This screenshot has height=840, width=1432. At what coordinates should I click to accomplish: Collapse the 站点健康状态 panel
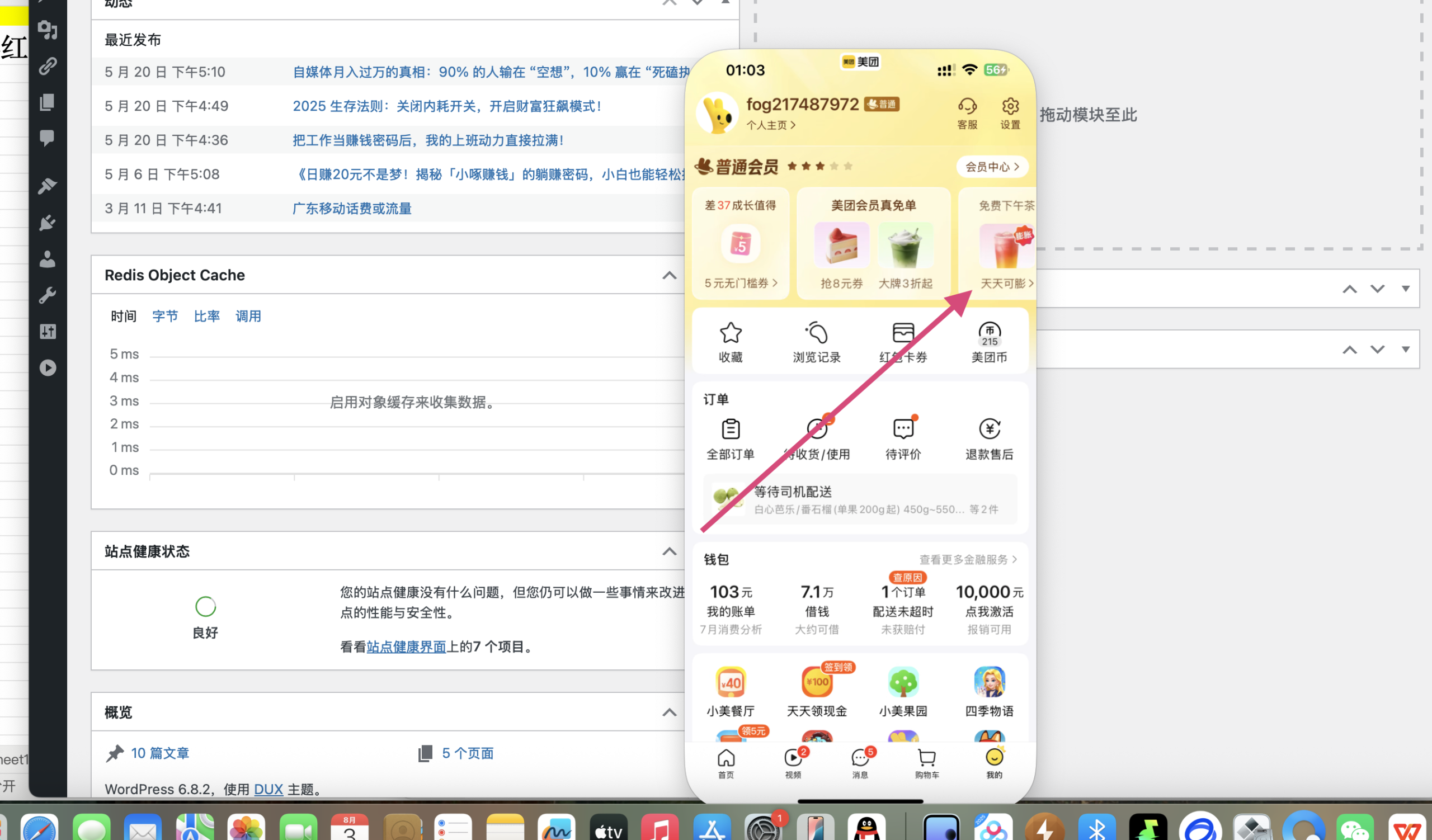[x=670, y=551]
